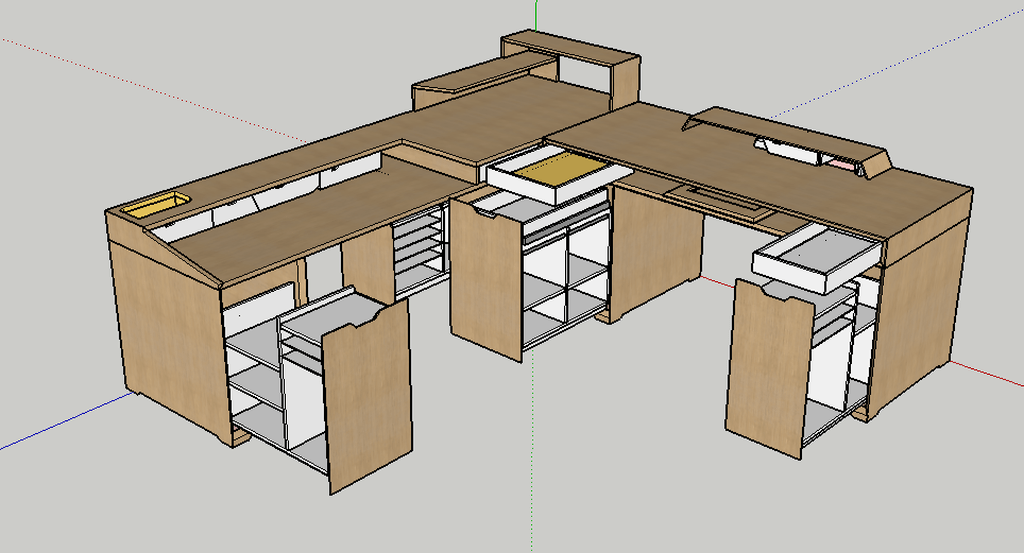1024x553 pixels.
Task: Select the angled riser shelf on right desk
Action: 786,139
